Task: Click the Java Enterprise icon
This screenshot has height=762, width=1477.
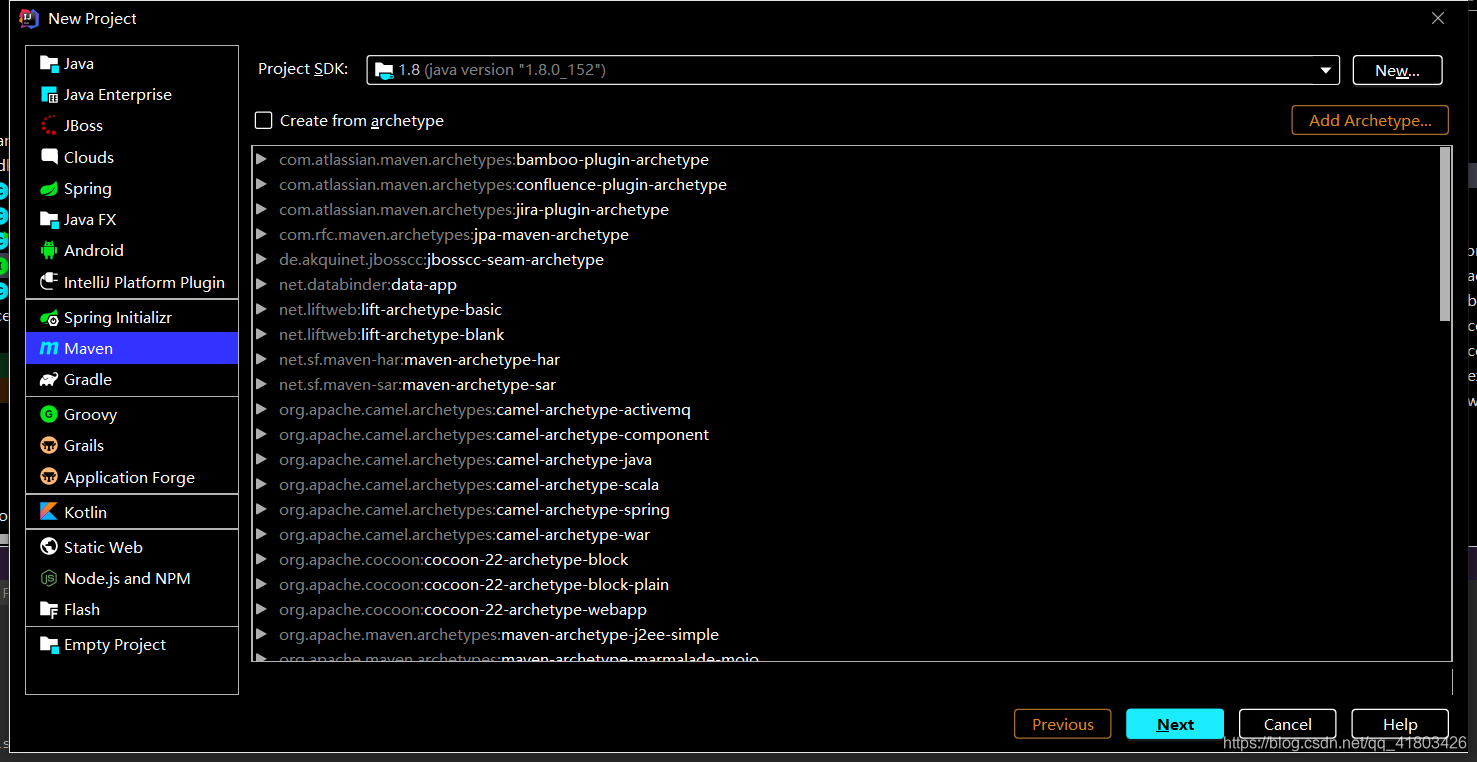Action: (49, 95)
